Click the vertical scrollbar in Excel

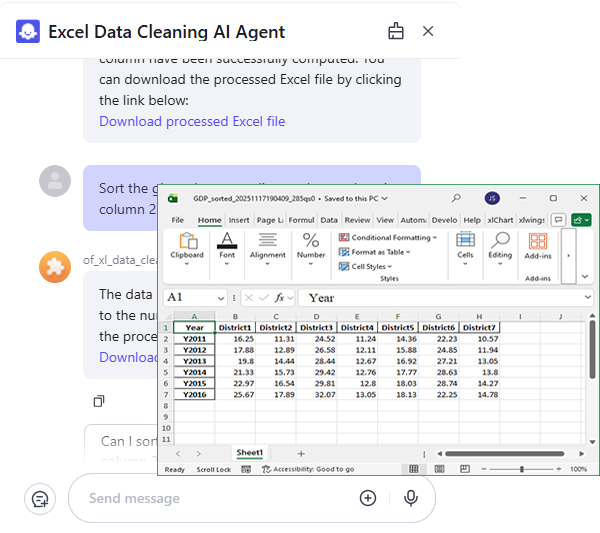(x=592, y=349)
